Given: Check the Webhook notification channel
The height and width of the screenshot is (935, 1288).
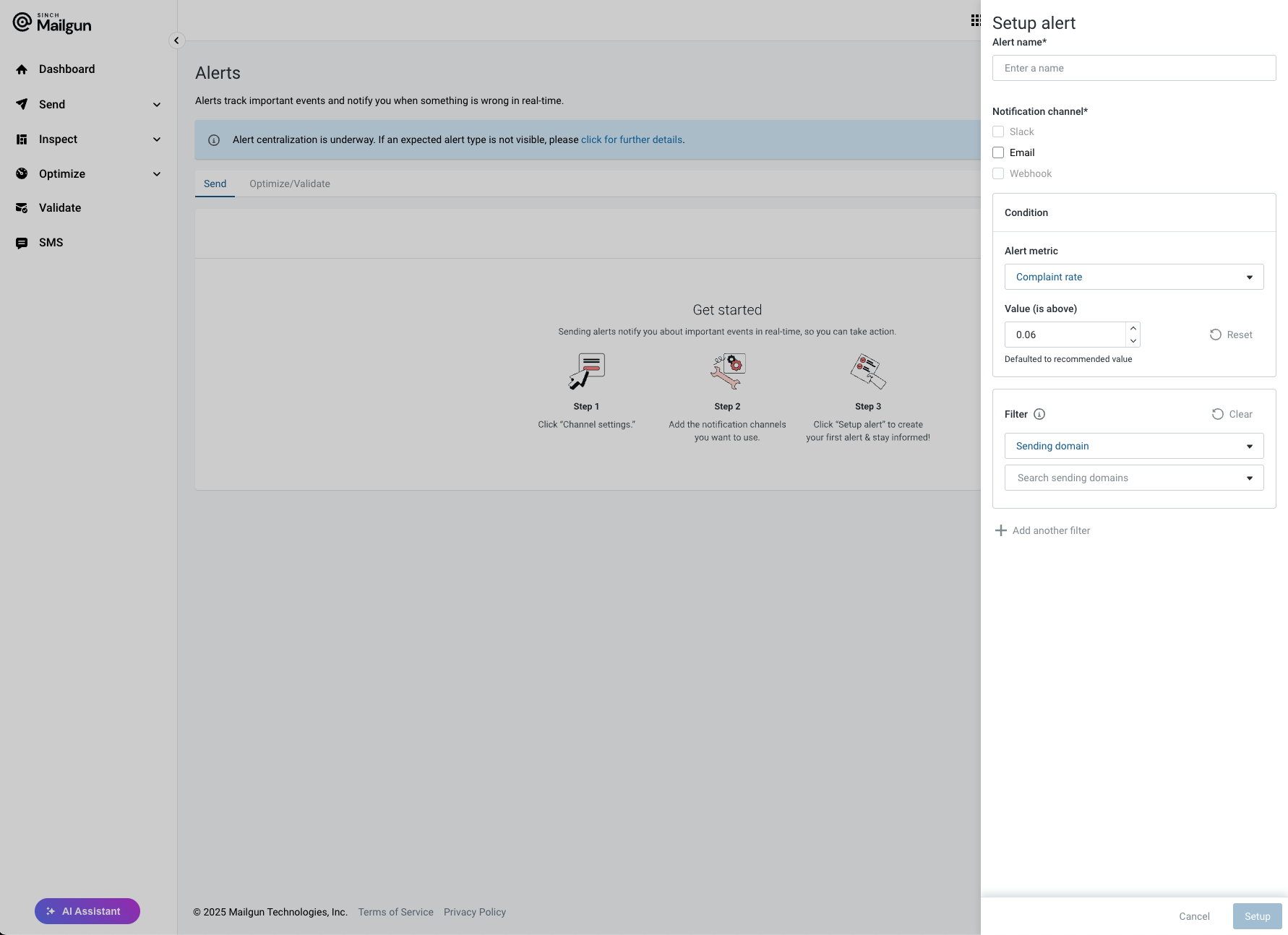Looking at the screenshot, I should 998,173.
